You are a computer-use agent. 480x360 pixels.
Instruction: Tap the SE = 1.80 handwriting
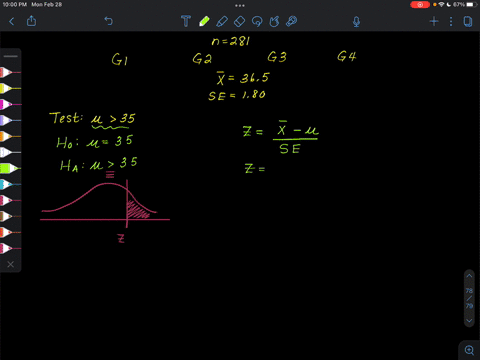(237, 95)
